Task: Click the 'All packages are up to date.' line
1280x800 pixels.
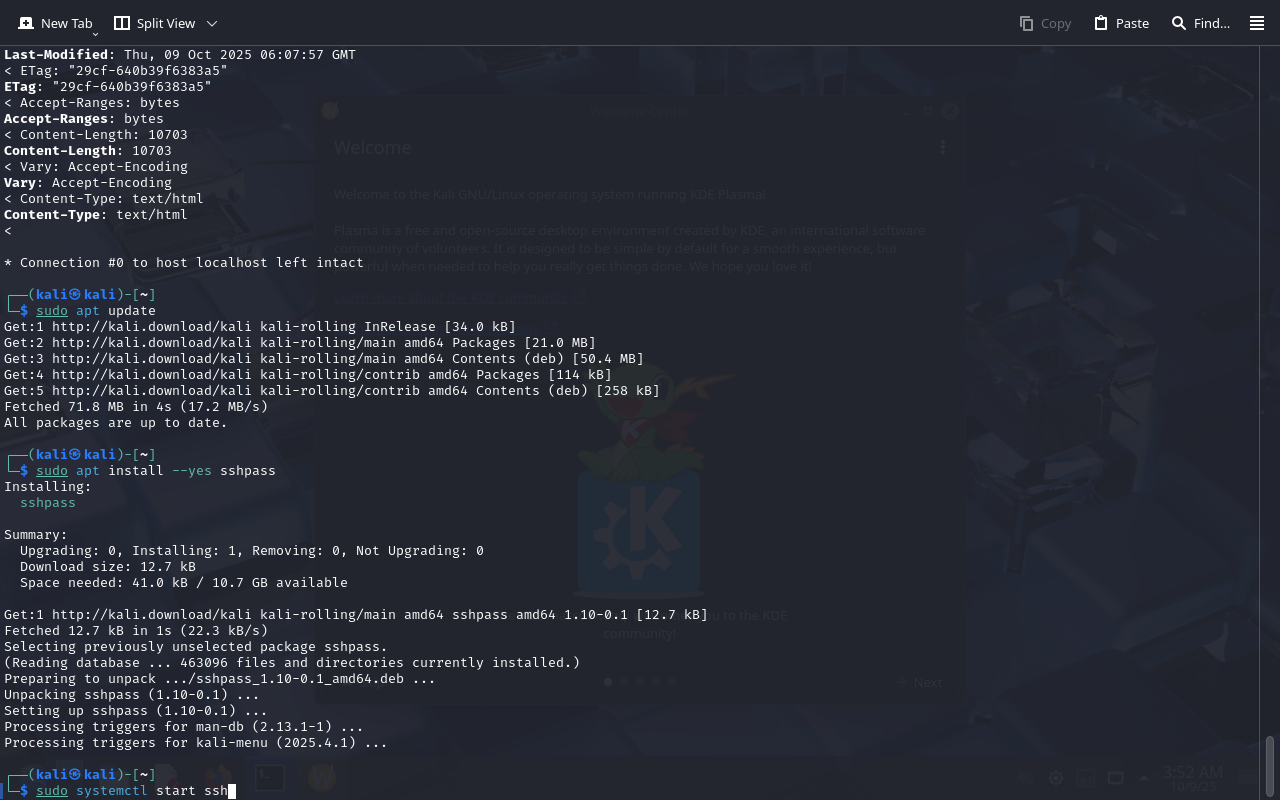Action: (x=116, y=423)
